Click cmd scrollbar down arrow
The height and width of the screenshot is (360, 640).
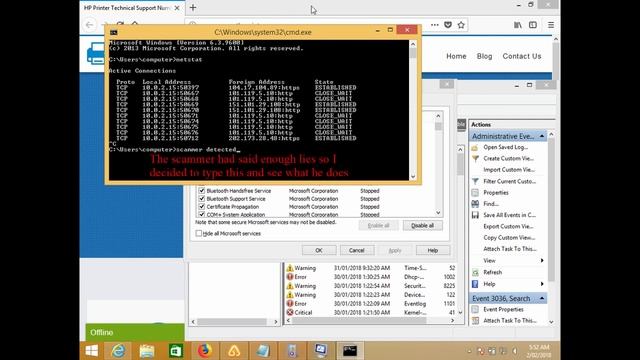413,176
